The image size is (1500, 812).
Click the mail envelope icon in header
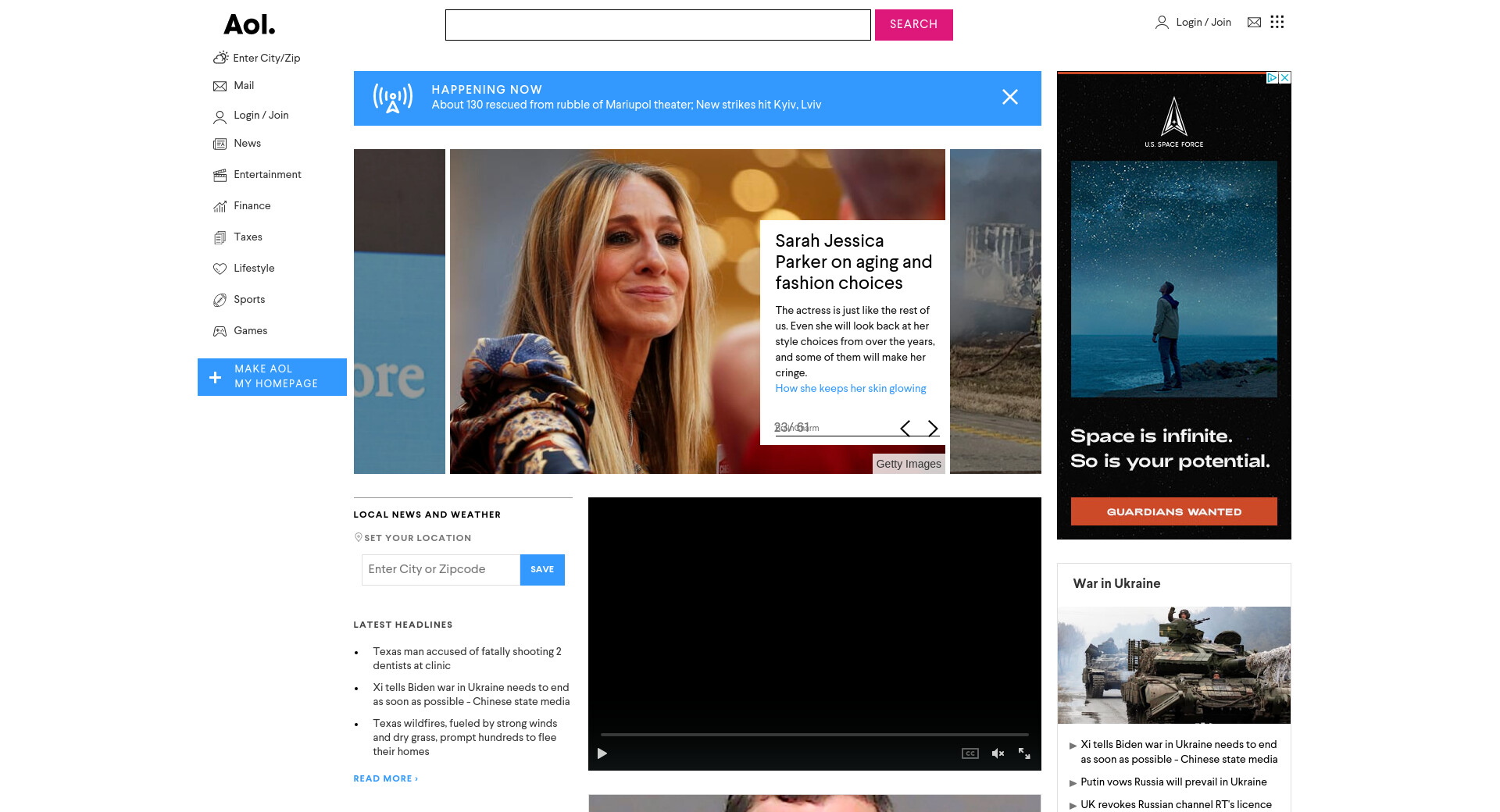click(1254, 23)
